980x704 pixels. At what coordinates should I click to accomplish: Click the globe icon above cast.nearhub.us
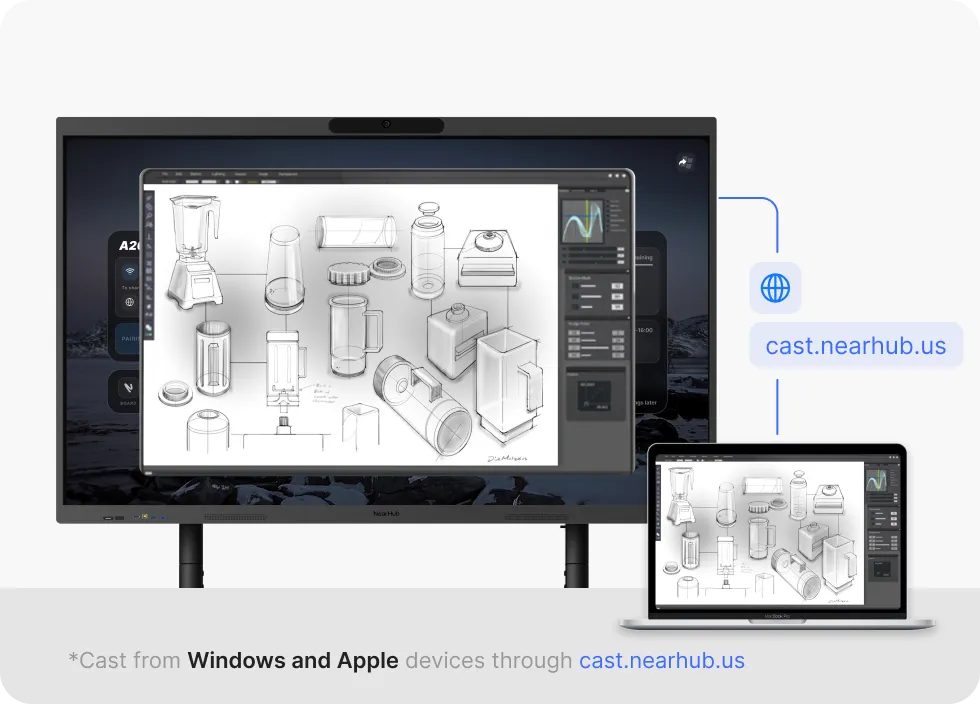[x=775, y=287]
